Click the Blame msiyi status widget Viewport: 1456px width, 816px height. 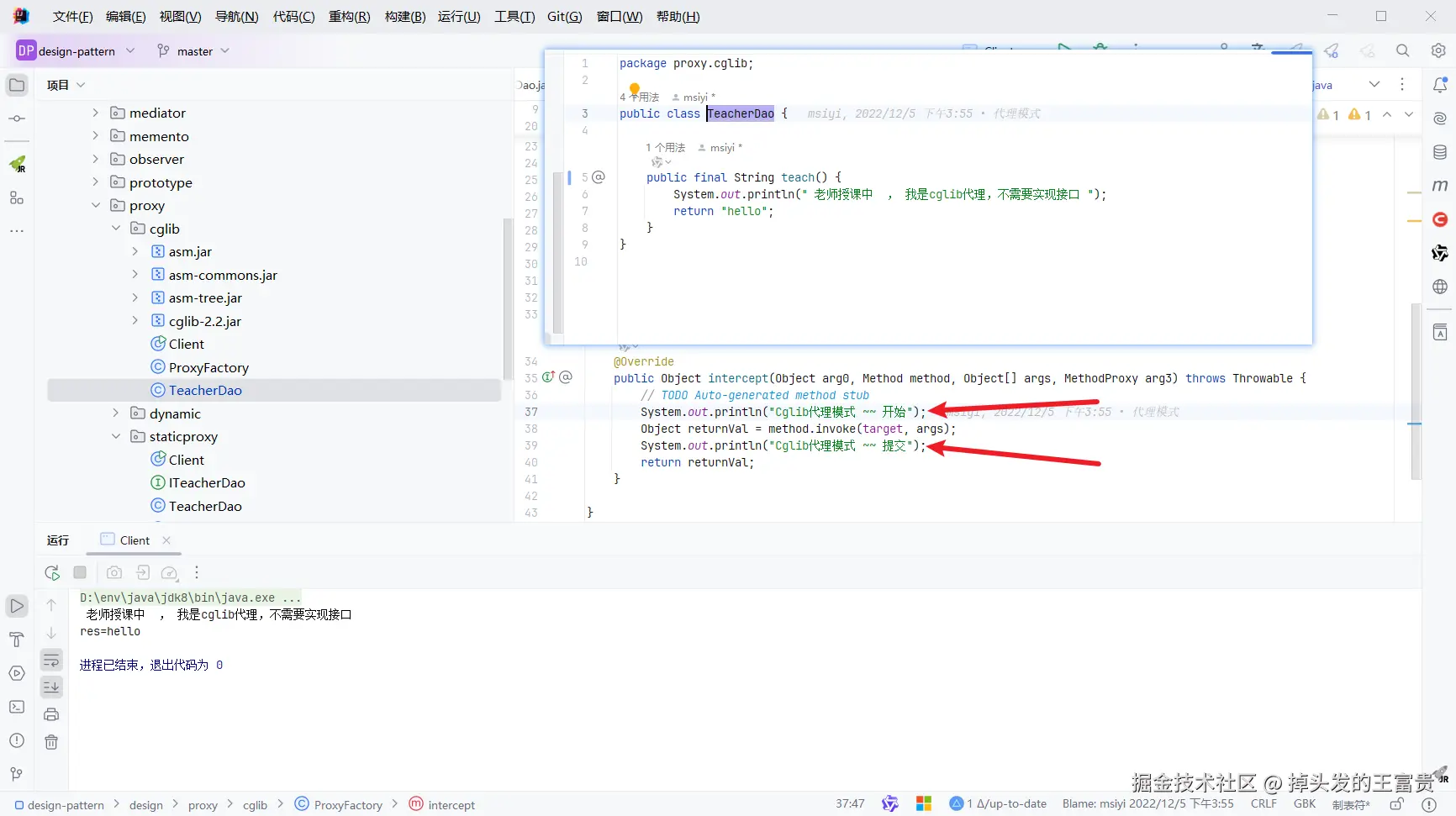coord(1147,804)
